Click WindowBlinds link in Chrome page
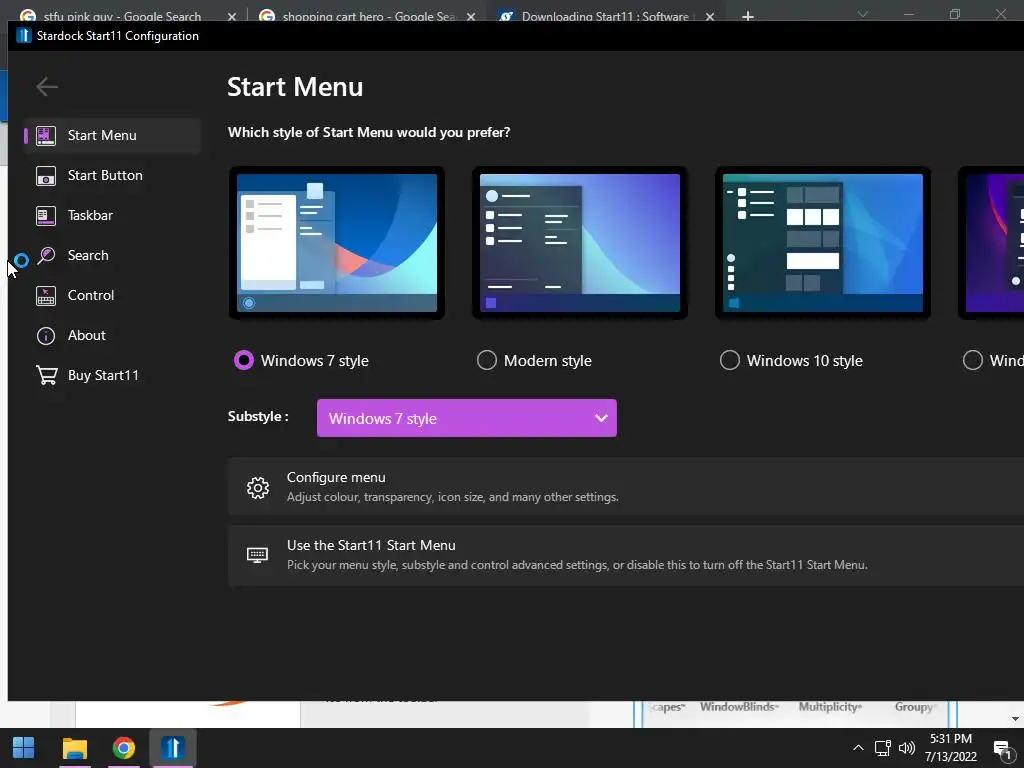Image resolution: width=1024 pixels, height=768 pixels. click(739, 707)
